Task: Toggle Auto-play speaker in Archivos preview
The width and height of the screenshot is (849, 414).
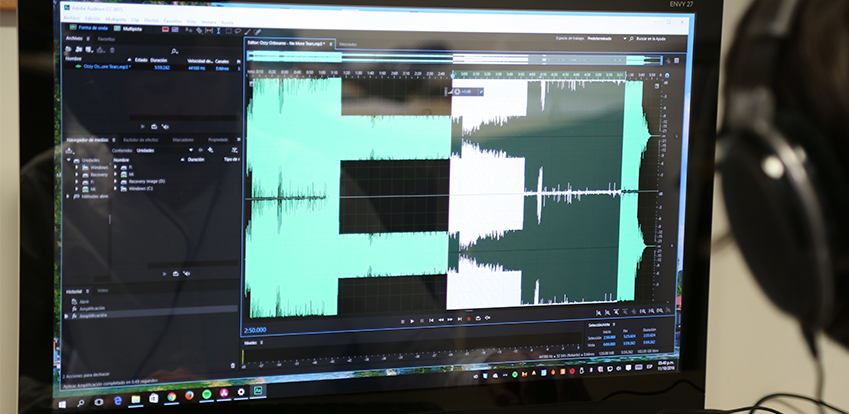Action: pos(165,127)
